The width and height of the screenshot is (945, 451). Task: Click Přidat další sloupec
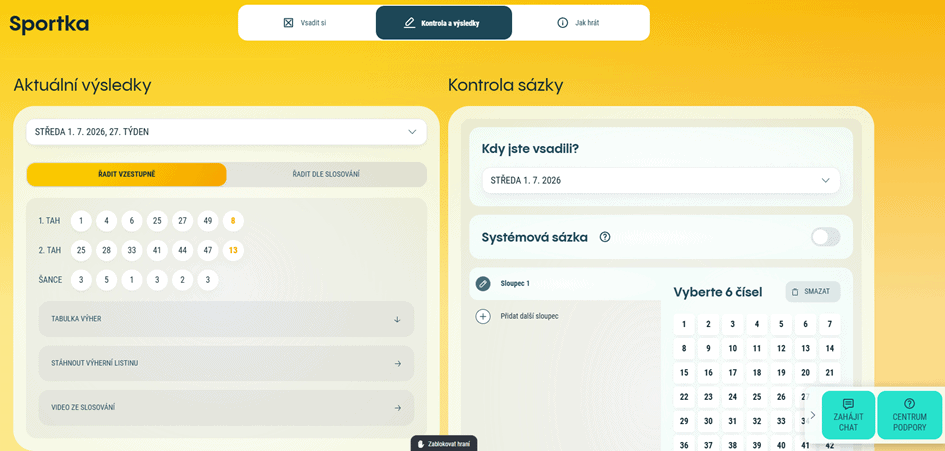[x=529, y=316]
